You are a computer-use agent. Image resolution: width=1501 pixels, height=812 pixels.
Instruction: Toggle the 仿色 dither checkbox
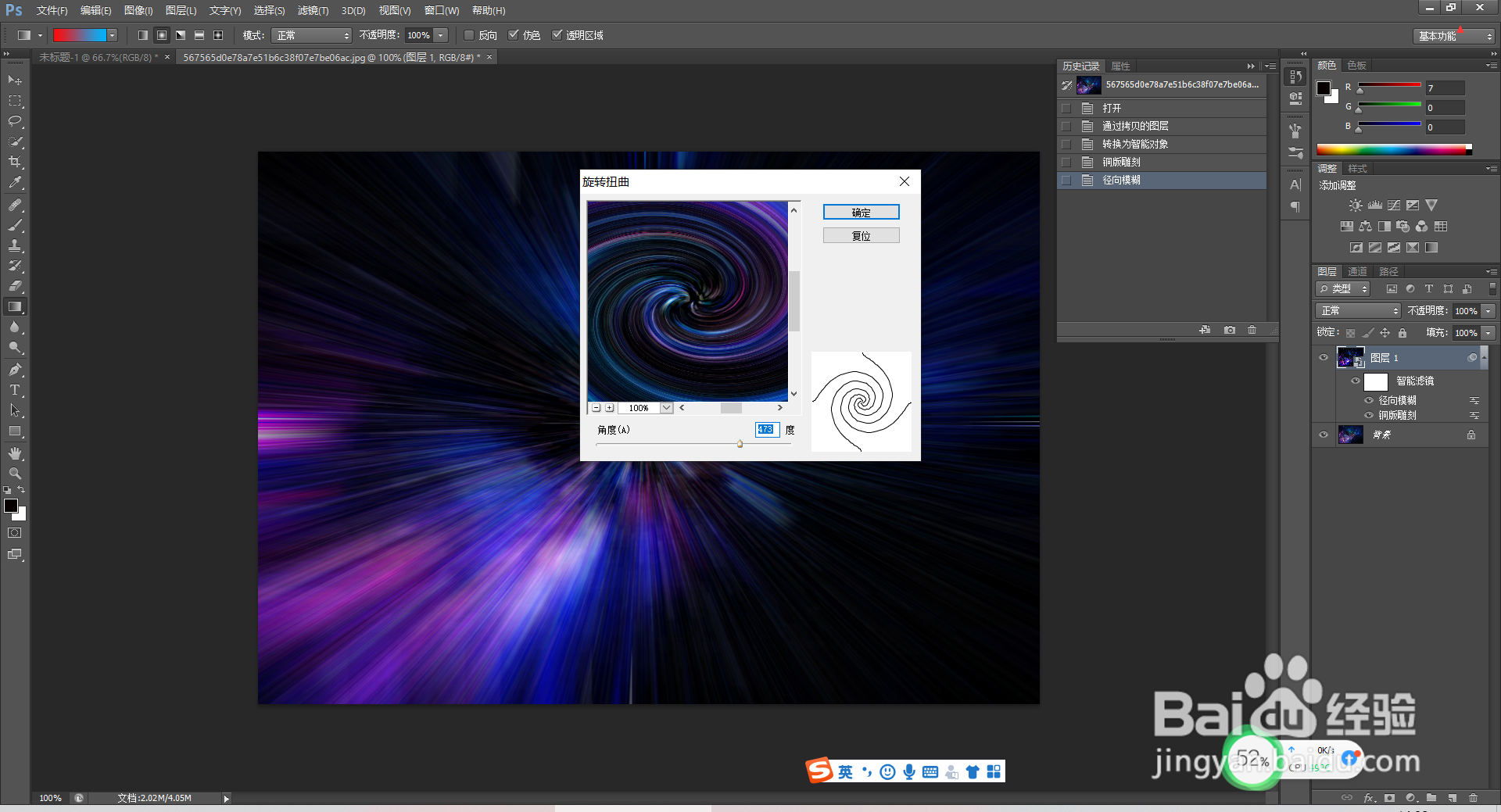[x=514, y=35]
